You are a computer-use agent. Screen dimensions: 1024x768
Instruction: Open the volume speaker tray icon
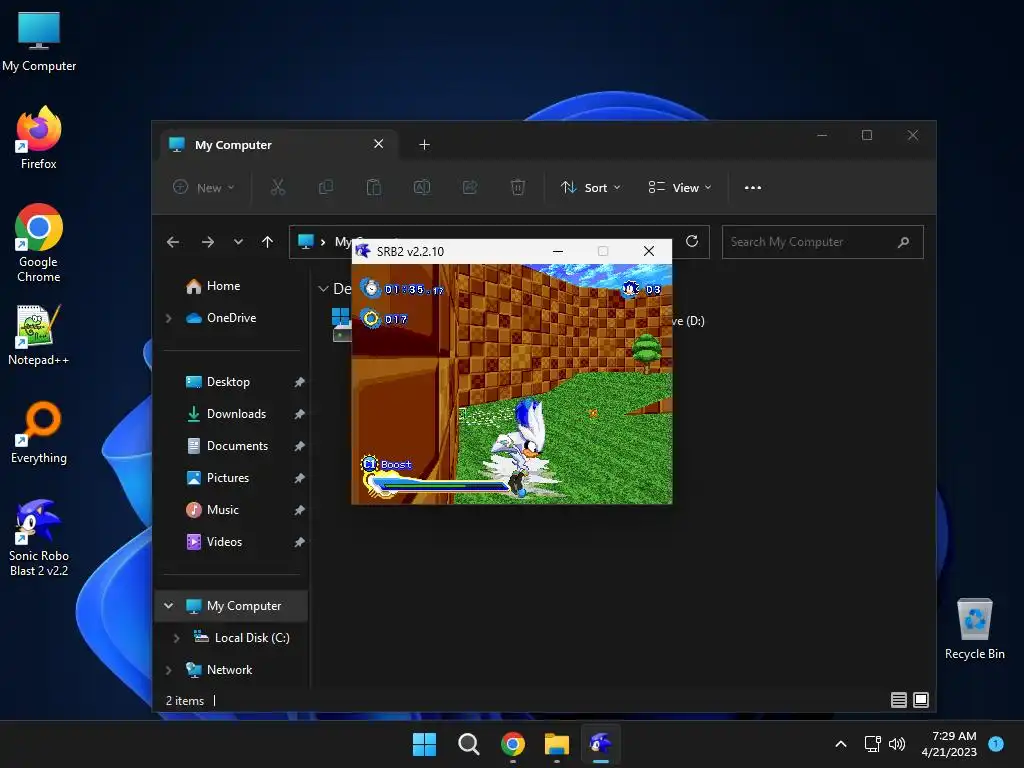click(x=897, y=744)
